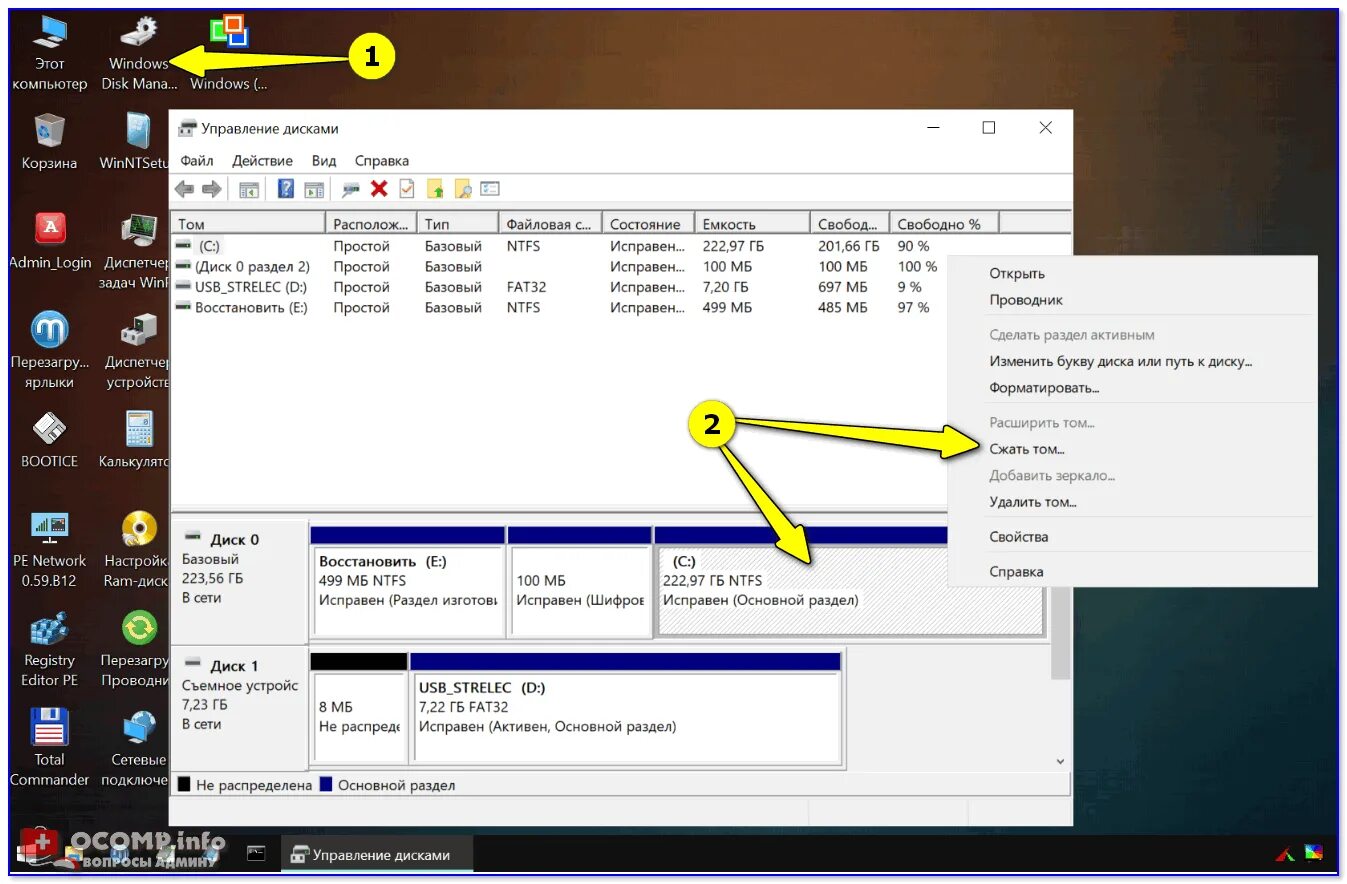Click the Forward arrow in the toolbar

(x=211, y=189)
